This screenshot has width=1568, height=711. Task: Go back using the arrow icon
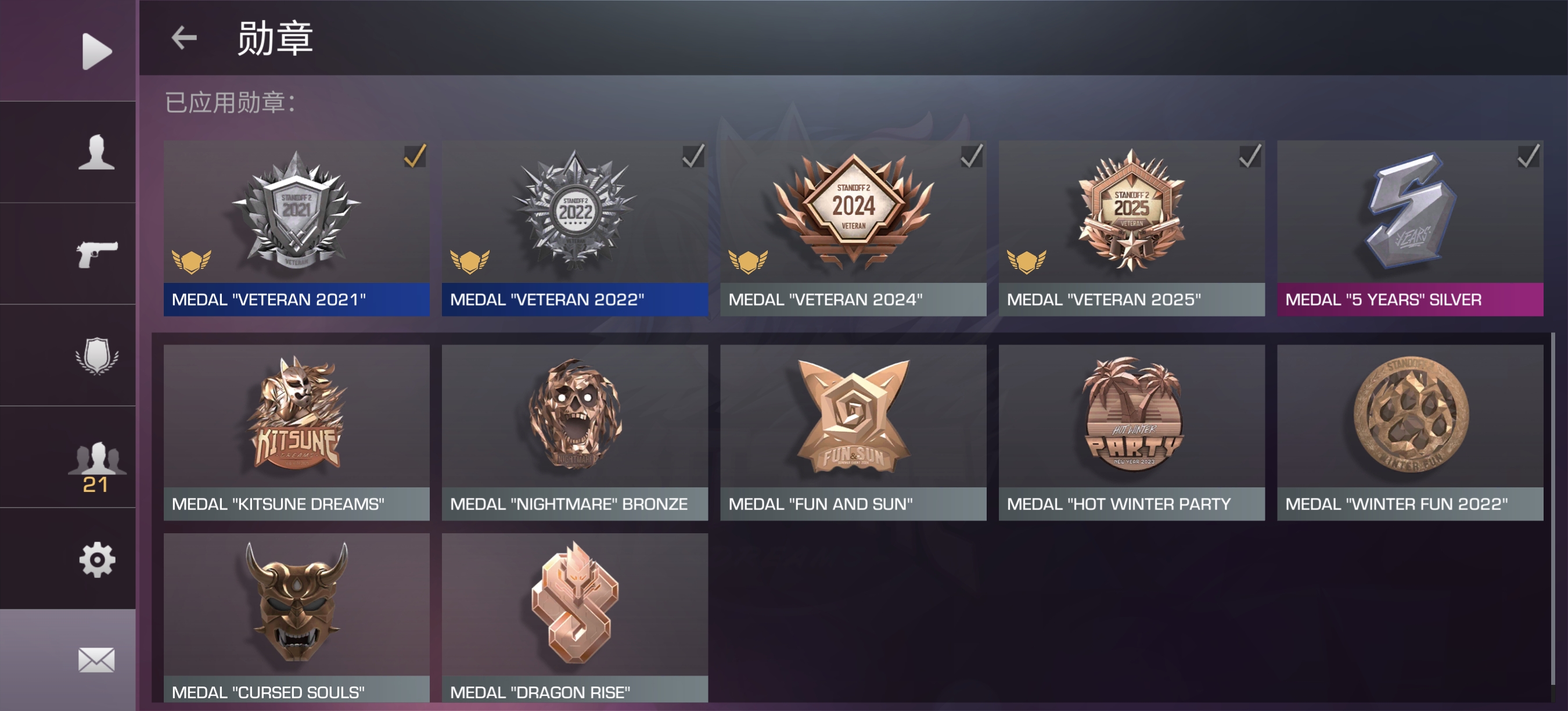pos(184,38)
